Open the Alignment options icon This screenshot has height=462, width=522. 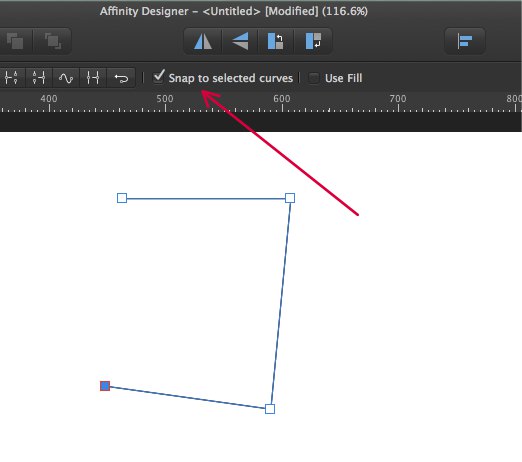click(465, 41)
